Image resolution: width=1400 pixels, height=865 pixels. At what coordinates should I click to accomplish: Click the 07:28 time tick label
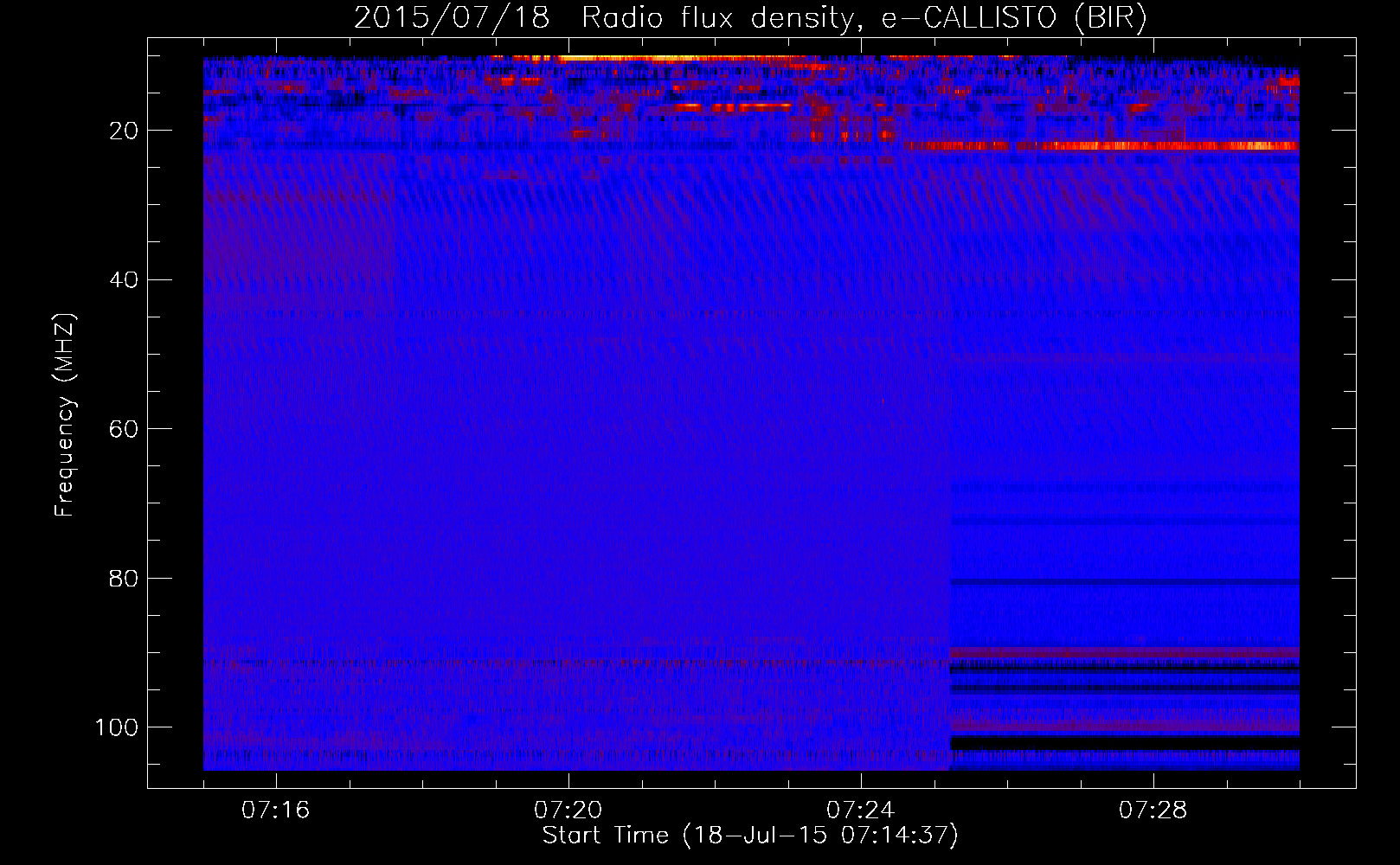[1153, 811]
